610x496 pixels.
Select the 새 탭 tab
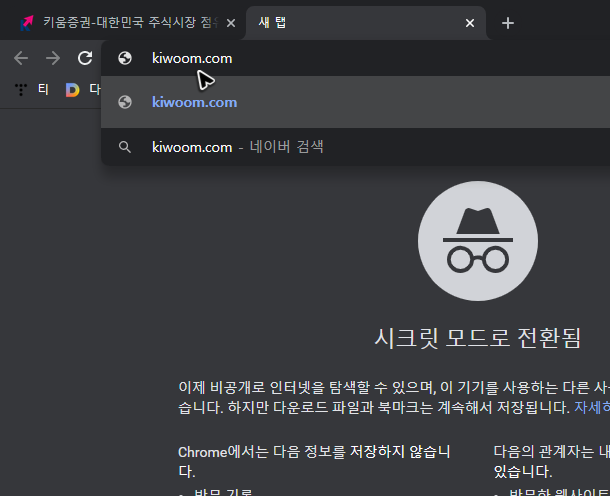click(366, 23)
